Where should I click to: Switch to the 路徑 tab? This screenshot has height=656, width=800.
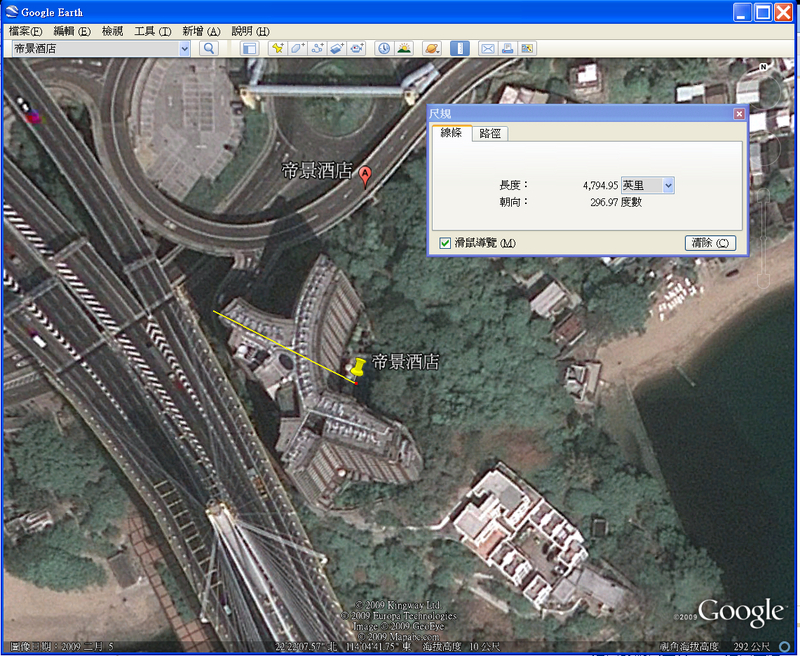(x=490, y=134)
